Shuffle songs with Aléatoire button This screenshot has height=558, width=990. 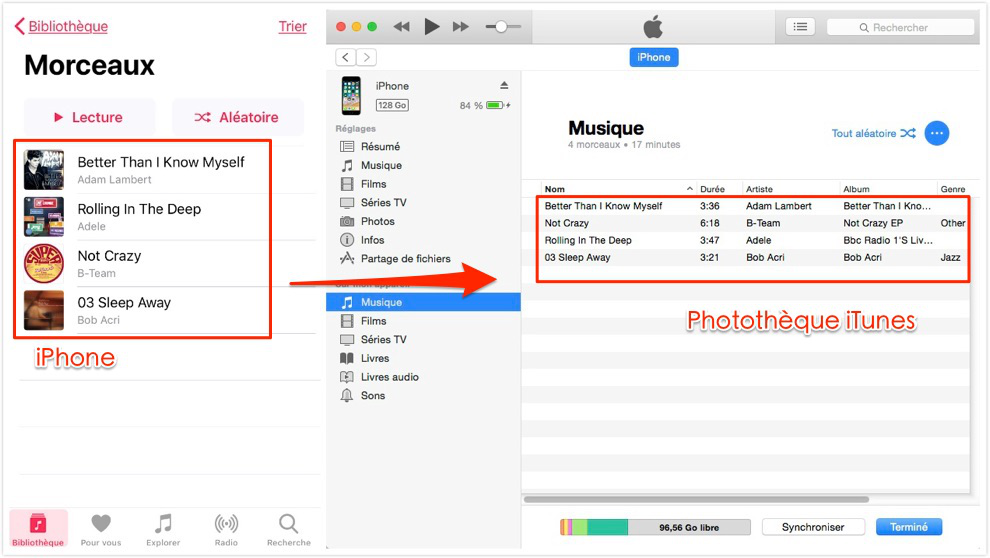point(237,117)
